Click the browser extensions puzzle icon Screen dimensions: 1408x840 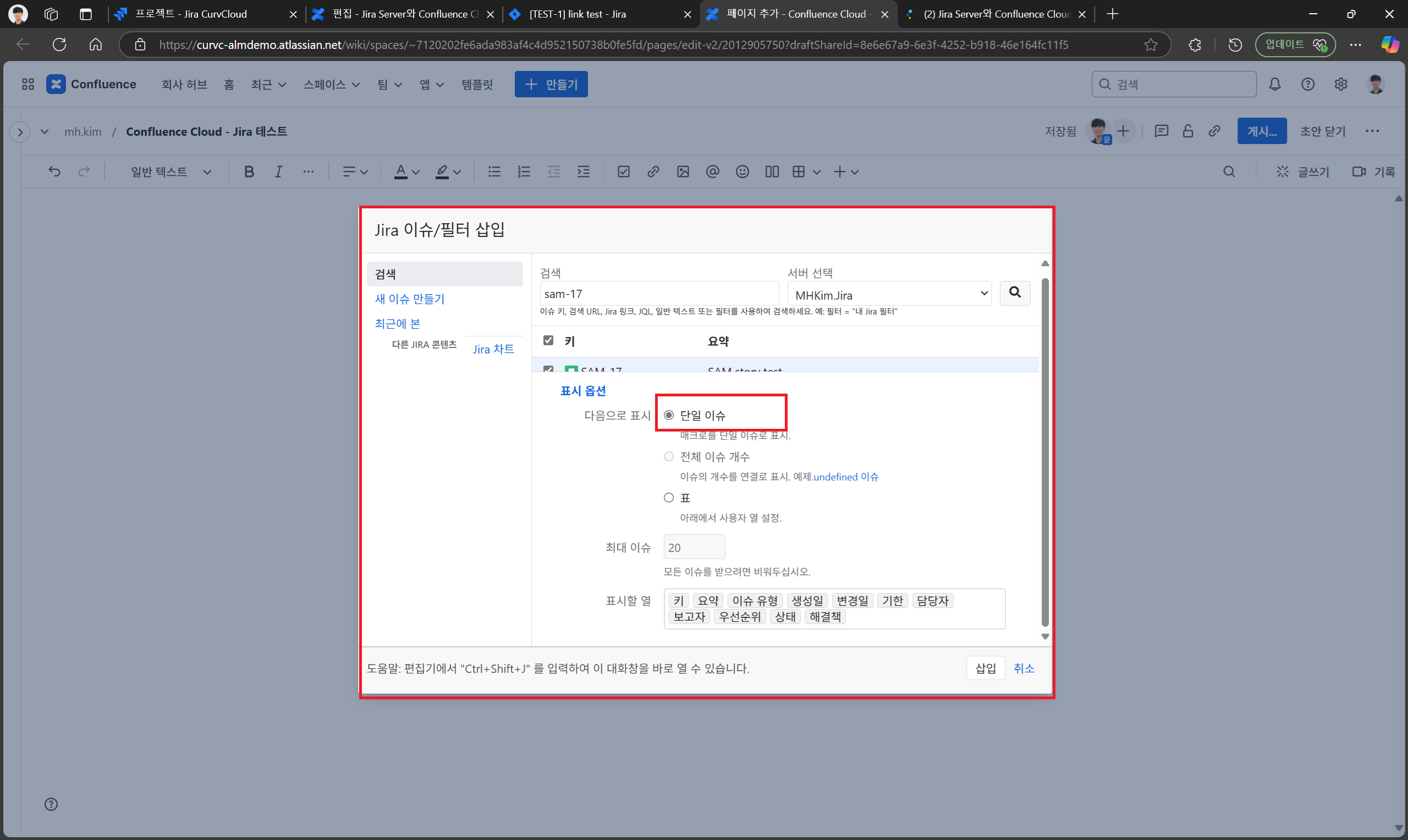click(x=1195, y=45)
